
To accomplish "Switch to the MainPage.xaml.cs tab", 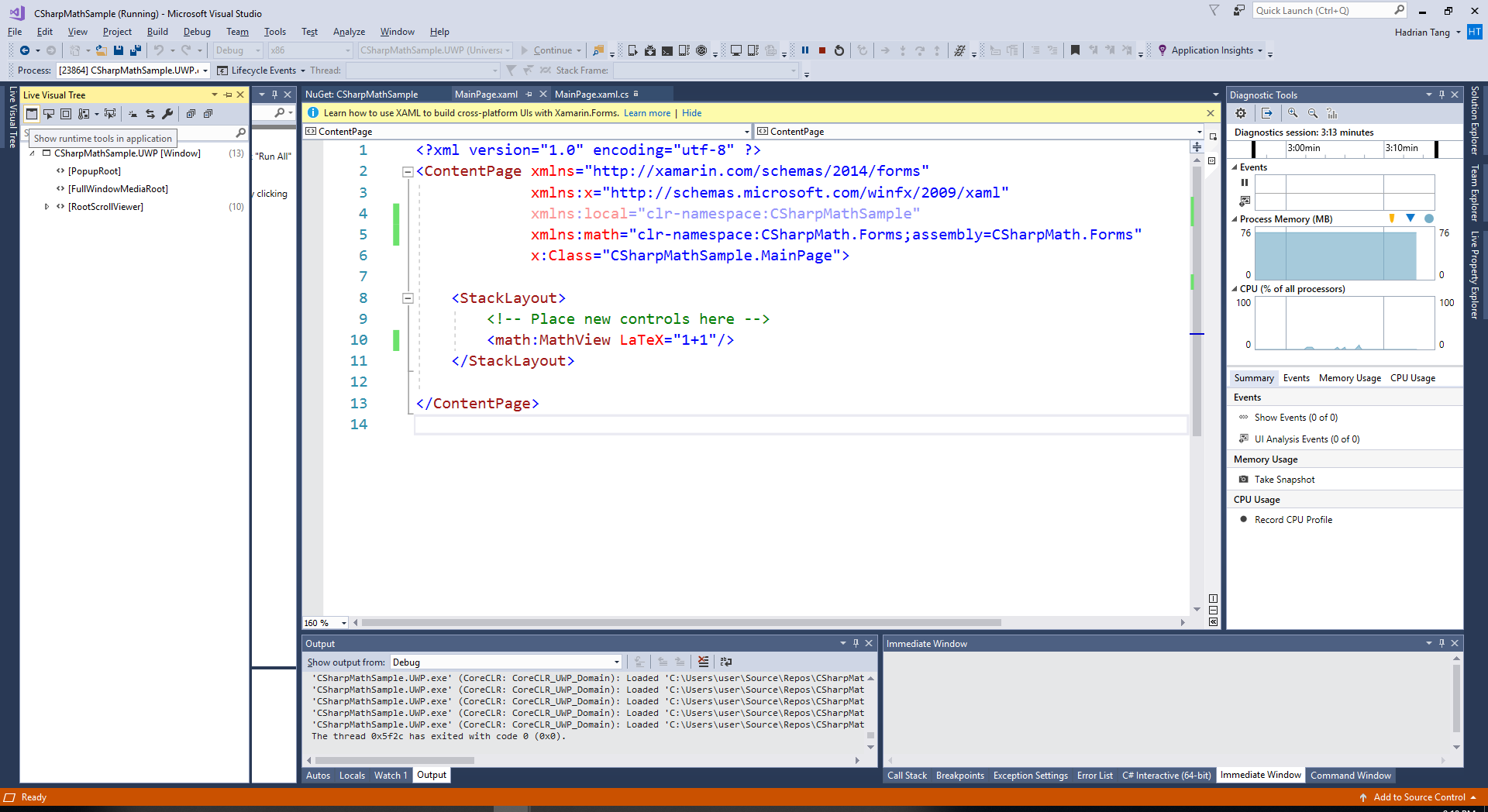I will 591,95.
